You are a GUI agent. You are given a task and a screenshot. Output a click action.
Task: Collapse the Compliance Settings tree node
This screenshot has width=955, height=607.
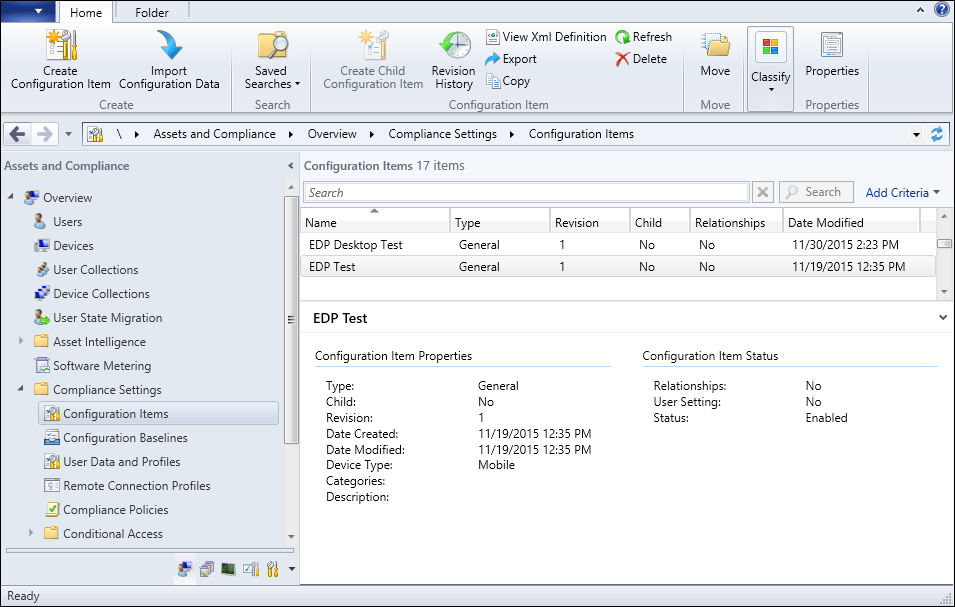pos(22,390)
